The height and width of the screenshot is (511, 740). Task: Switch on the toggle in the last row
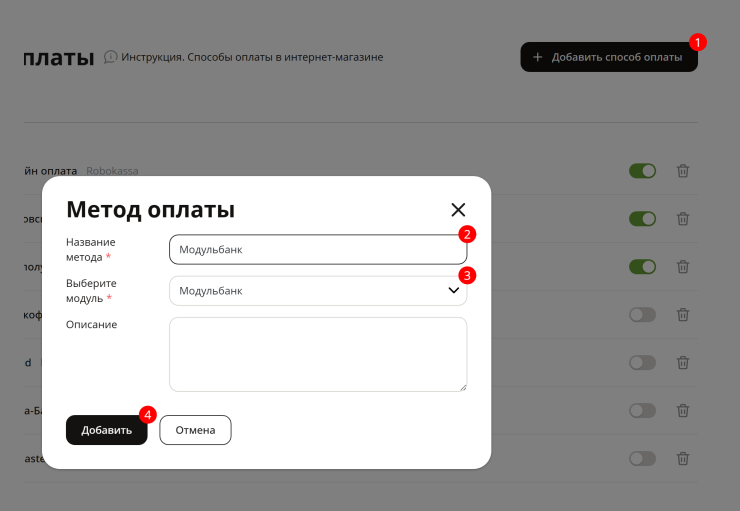click(642, 458)
